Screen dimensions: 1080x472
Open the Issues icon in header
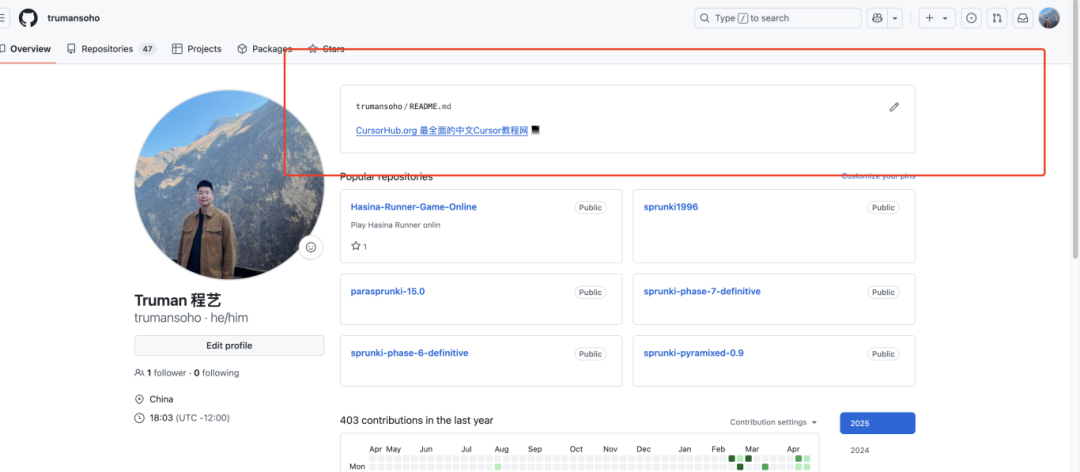click(970, 18)
